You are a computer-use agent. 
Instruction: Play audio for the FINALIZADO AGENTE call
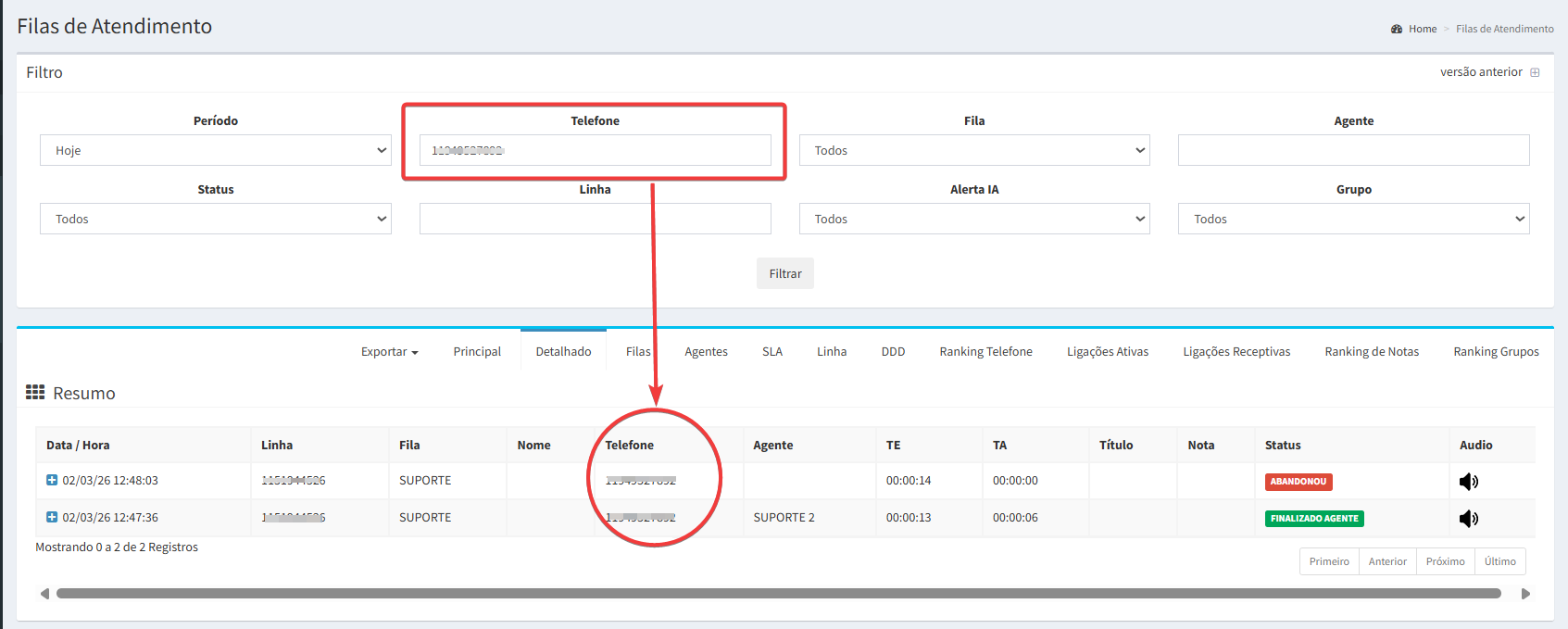tap(1468, 519)
